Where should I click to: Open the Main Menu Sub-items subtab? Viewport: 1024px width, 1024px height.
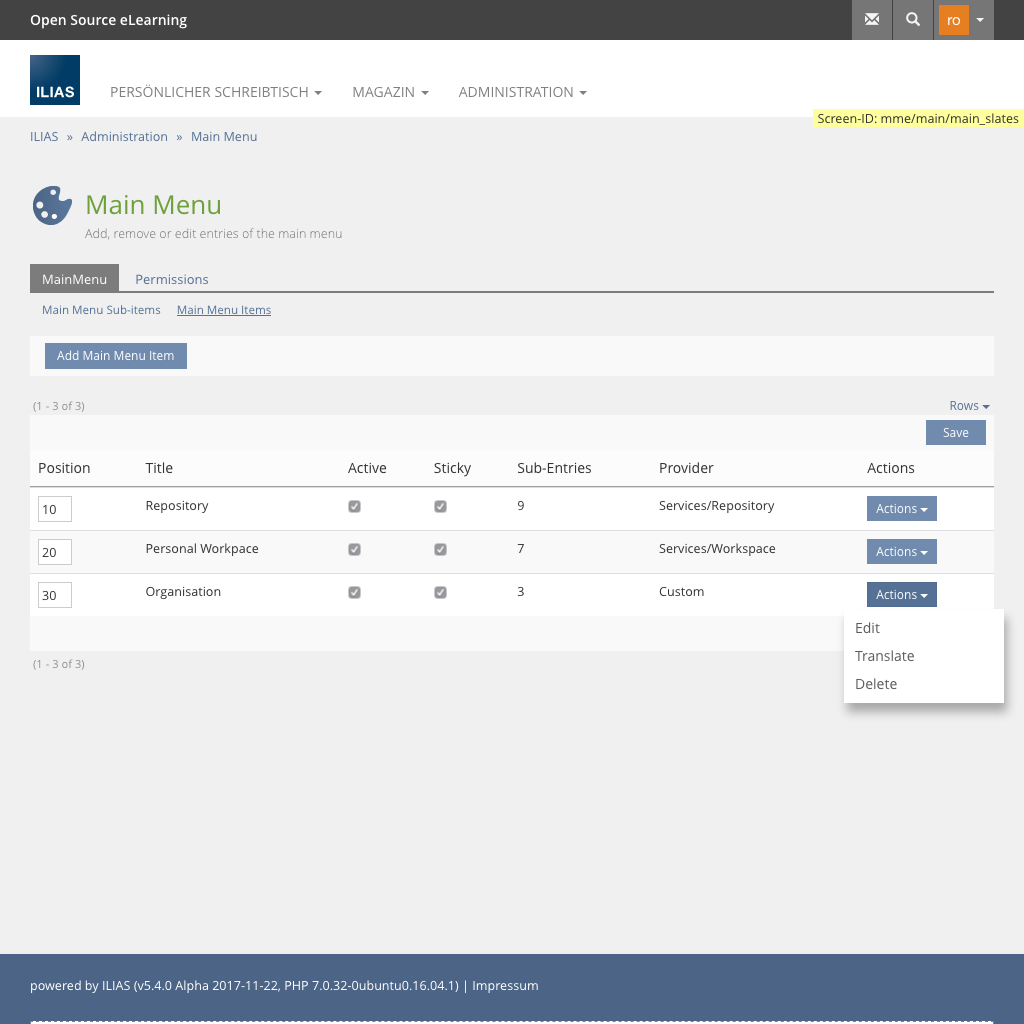coord(101,310)
